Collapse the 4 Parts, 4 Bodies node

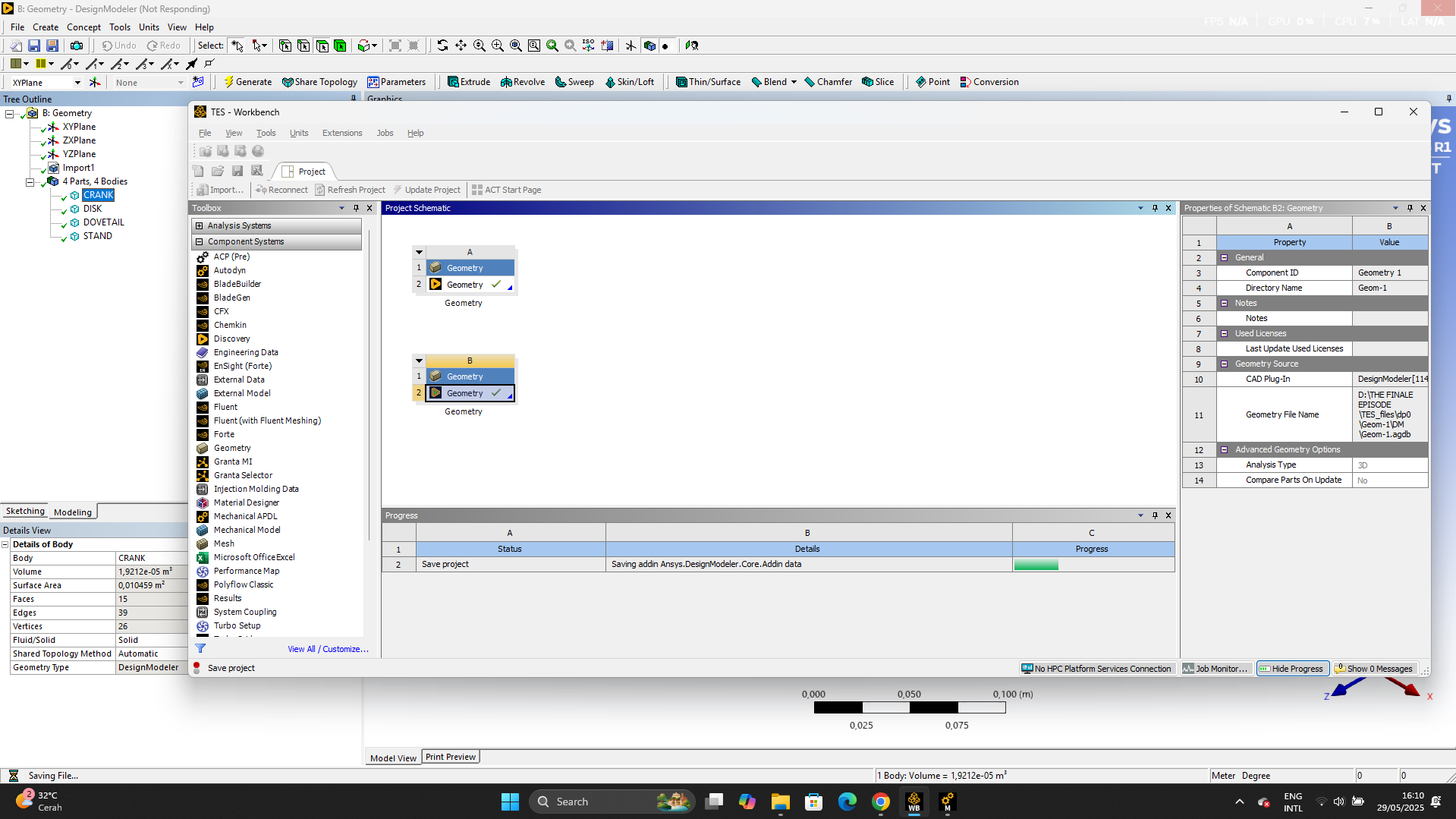(x=30, y=182)
